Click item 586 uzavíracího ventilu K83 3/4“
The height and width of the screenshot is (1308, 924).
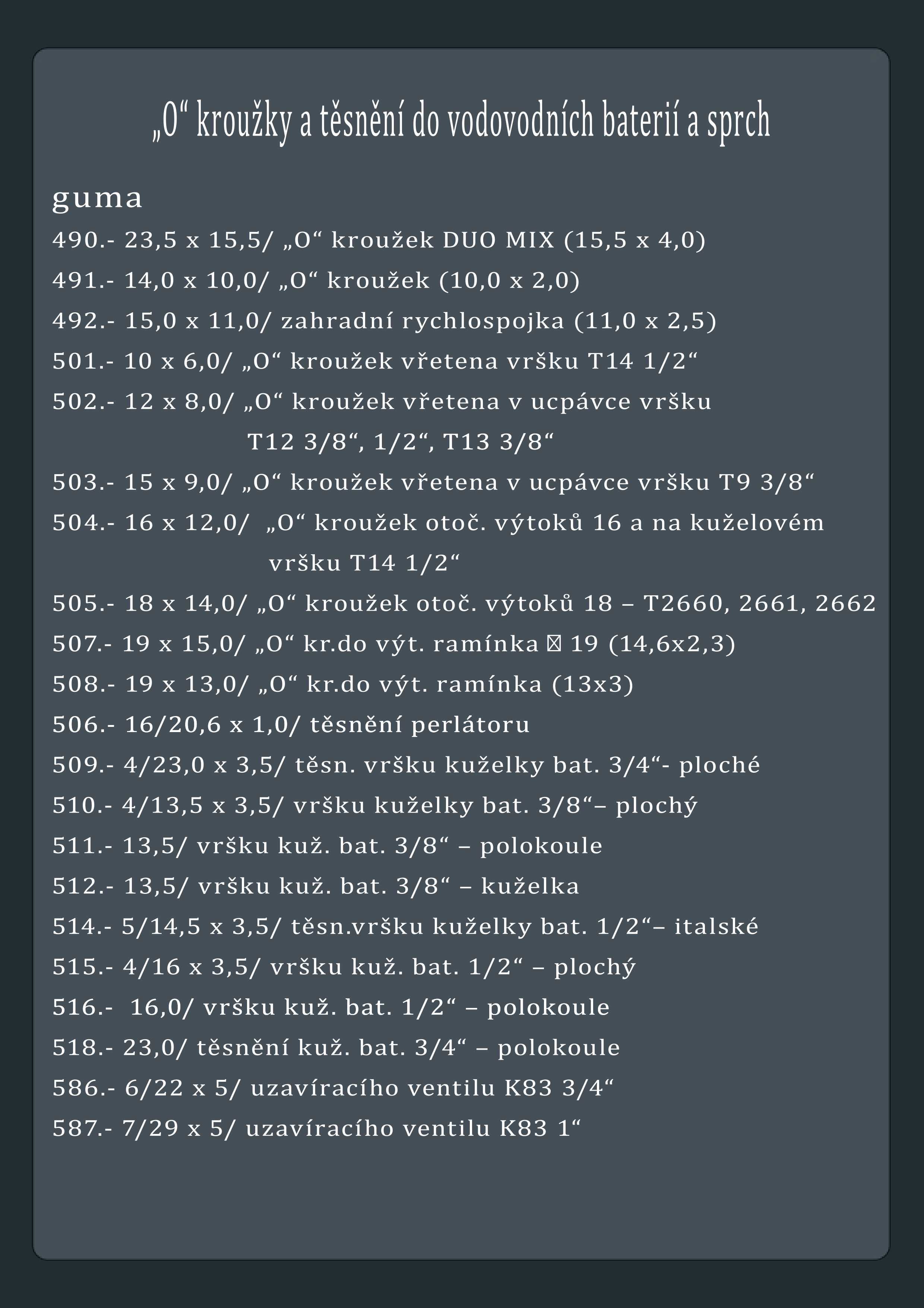click(x=333, y=1088)
